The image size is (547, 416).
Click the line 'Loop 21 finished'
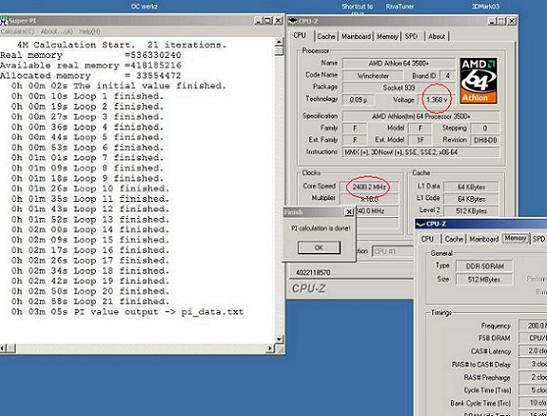pyautogui.click(x=90, y=302)
